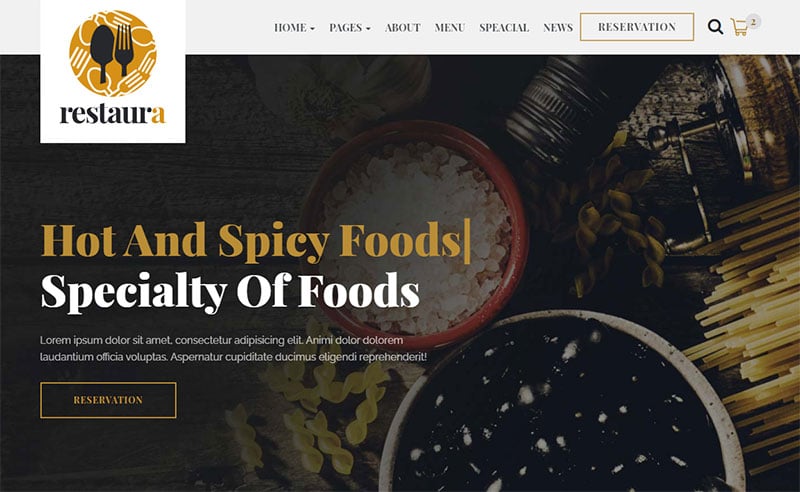The height and width of the screenshot is (492, 800).
Task: Click the red salt bowl image
Action: click(x=414, y=232)
